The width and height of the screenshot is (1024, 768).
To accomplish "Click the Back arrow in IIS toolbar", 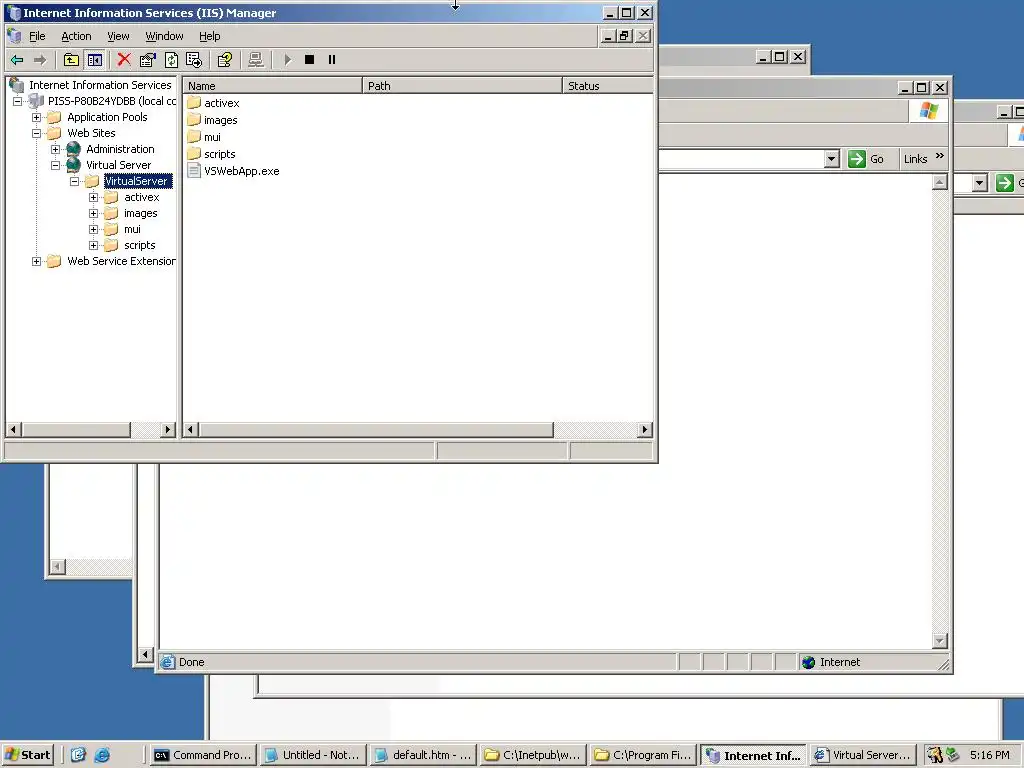I will (18, 60).
